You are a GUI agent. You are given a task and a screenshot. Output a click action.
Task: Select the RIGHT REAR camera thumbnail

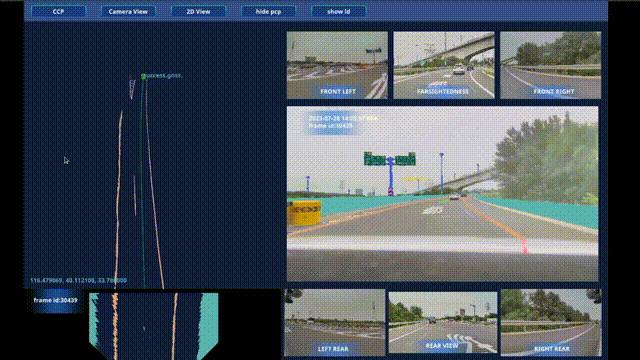[551, 322]
